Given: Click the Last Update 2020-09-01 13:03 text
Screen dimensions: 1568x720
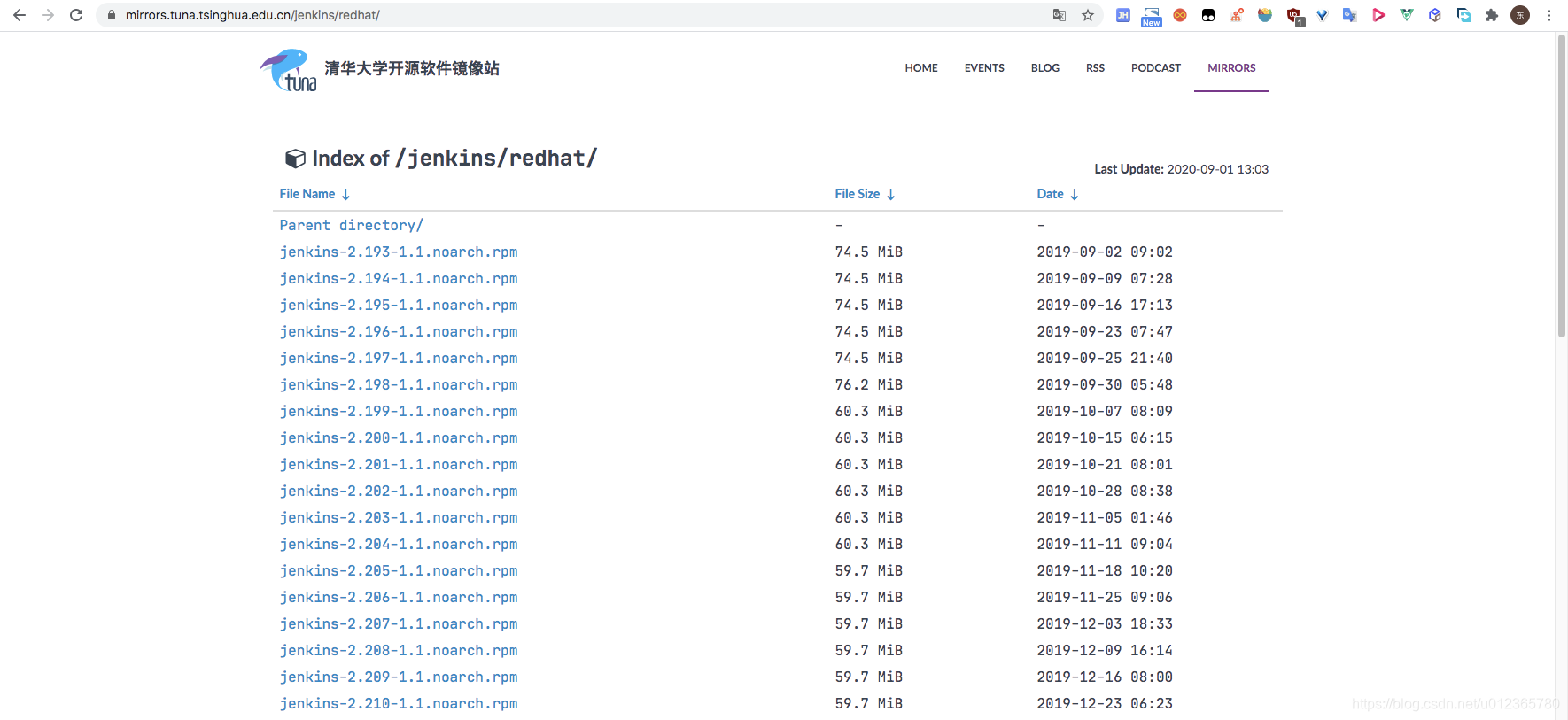Looking at the screenshot, I should coord(1181,169).
